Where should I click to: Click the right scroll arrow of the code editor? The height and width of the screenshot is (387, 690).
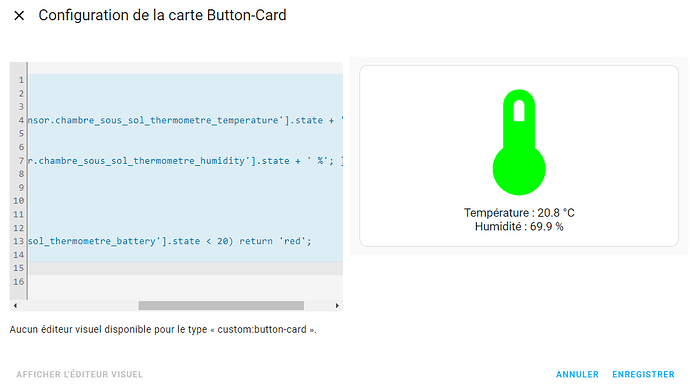point(337,306)
